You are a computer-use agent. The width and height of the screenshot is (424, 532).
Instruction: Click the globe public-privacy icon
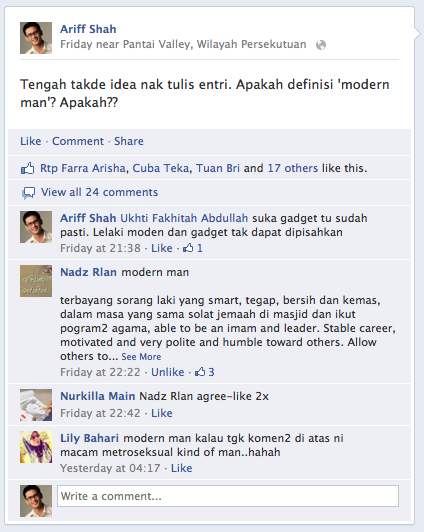click(321, 45)
